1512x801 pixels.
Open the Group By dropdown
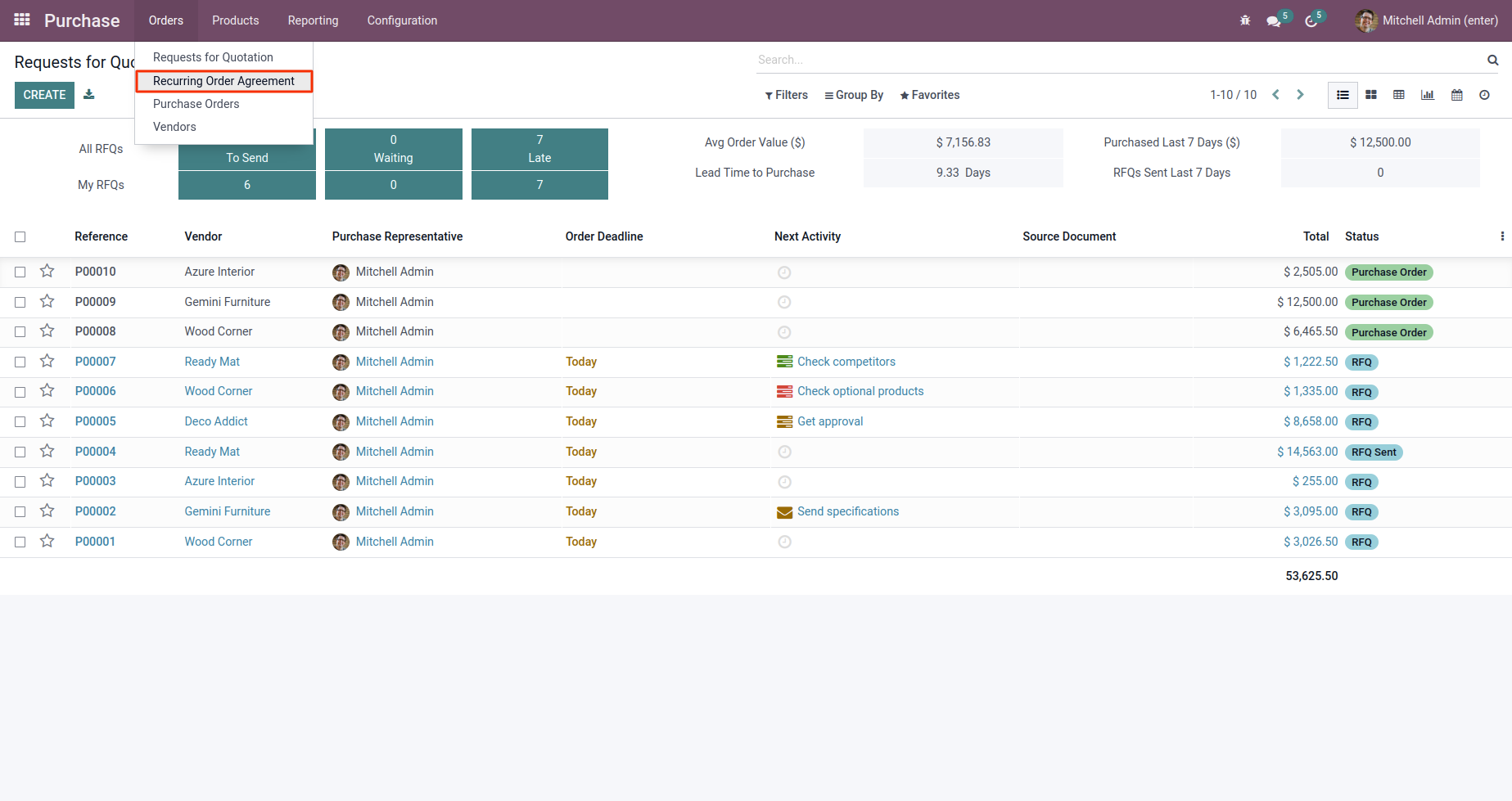pos(854,95)
